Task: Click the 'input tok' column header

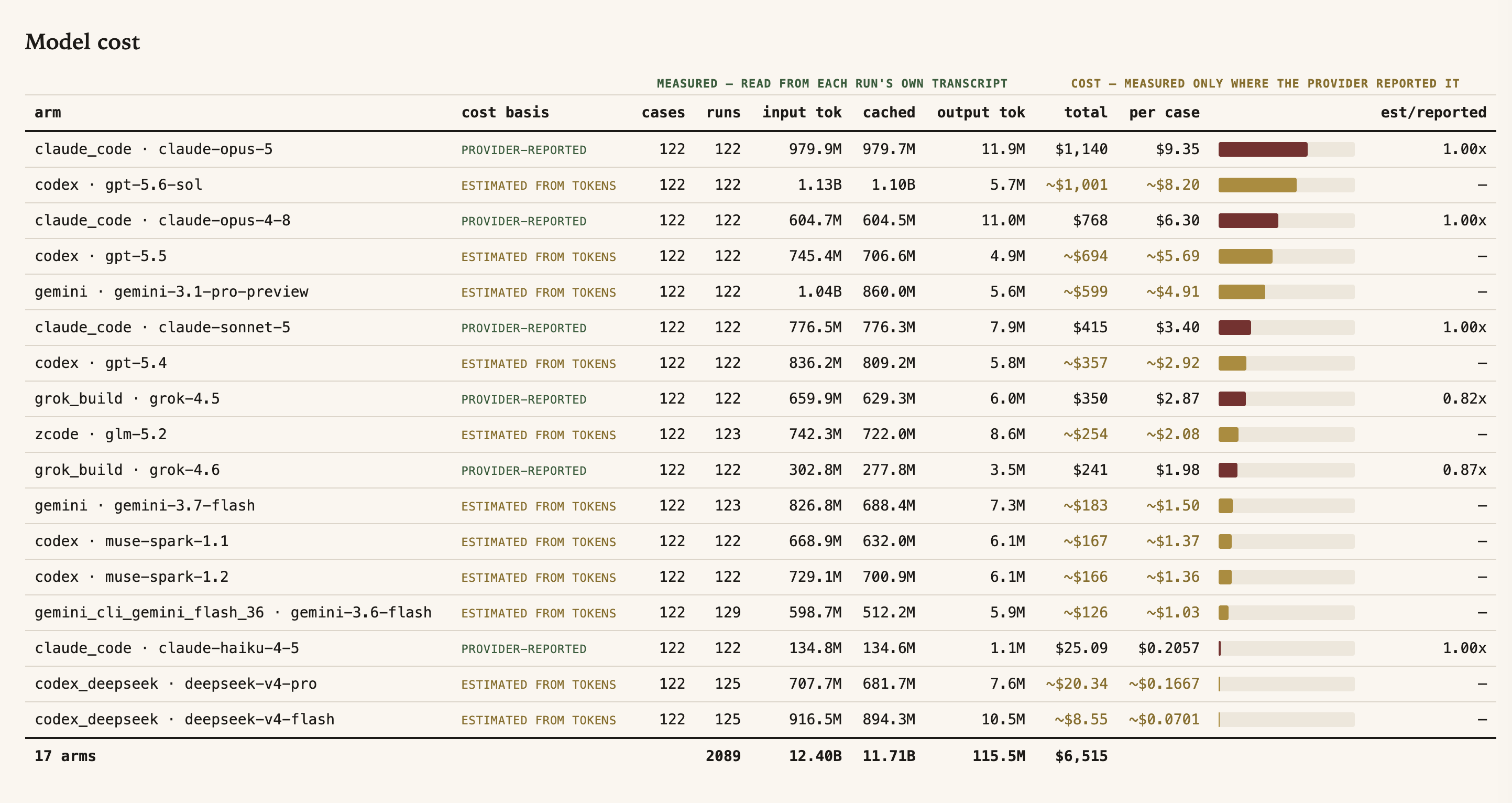Action: pyautogui.click(x=802, y=112)
